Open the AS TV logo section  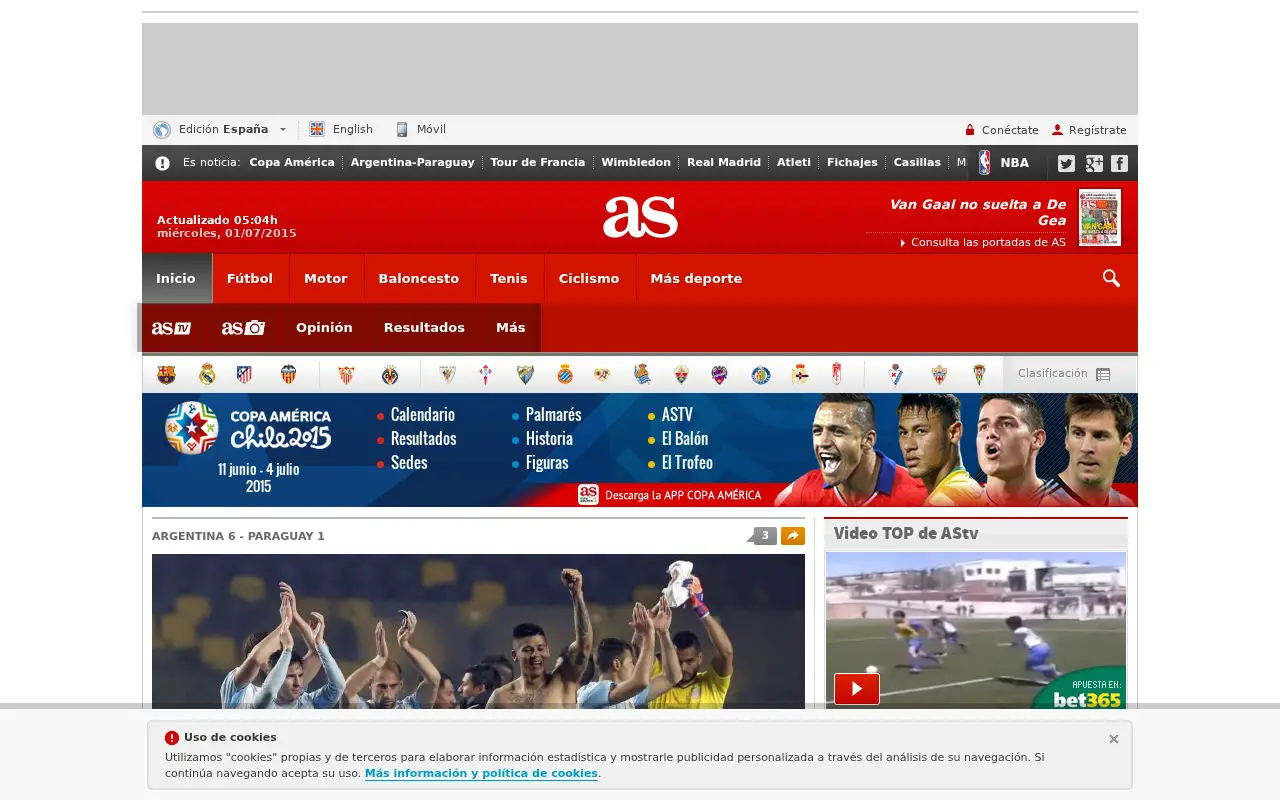(x=171, y=328)
